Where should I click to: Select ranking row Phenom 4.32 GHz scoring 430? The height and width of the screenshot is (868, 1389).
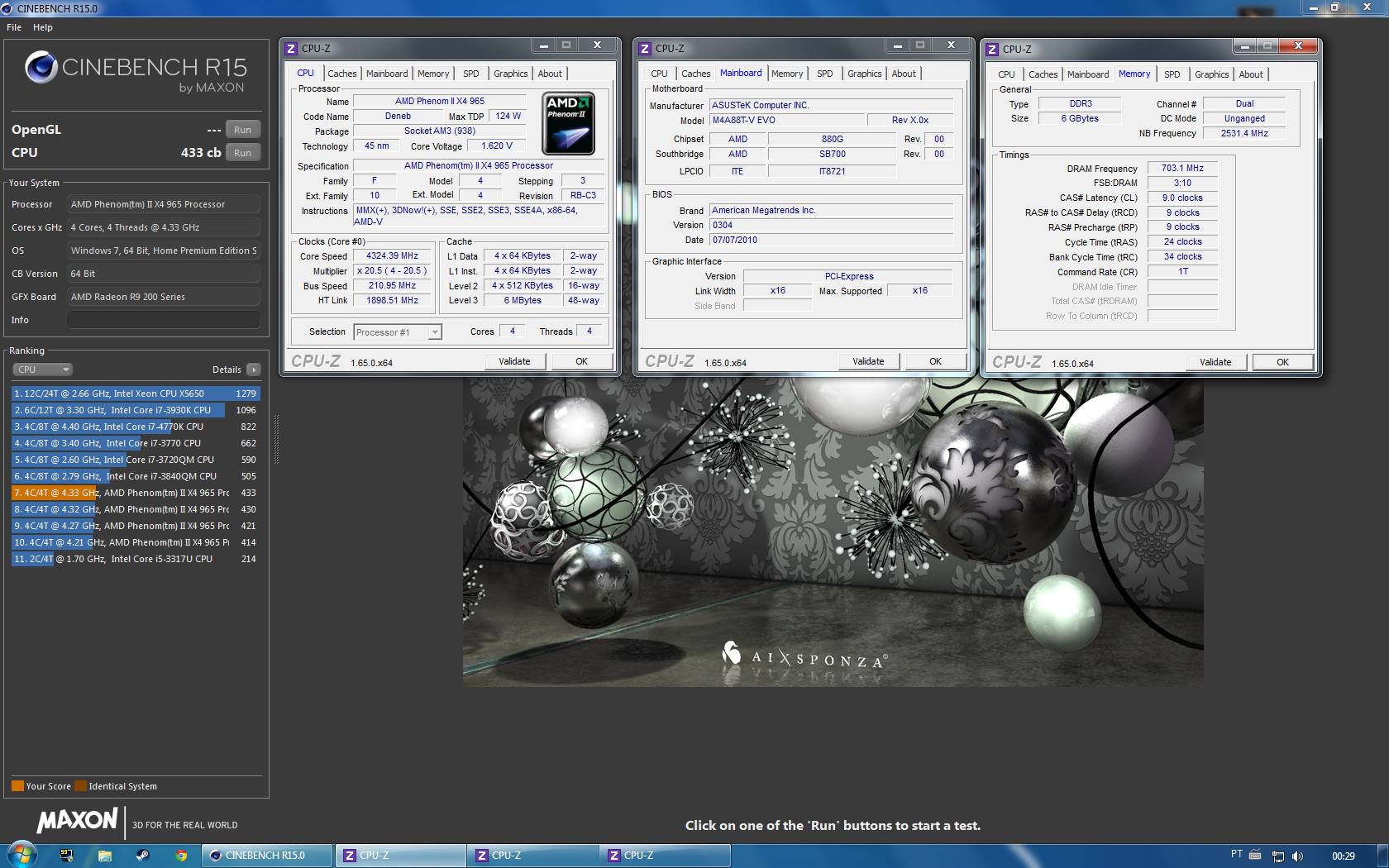[136, 509]
